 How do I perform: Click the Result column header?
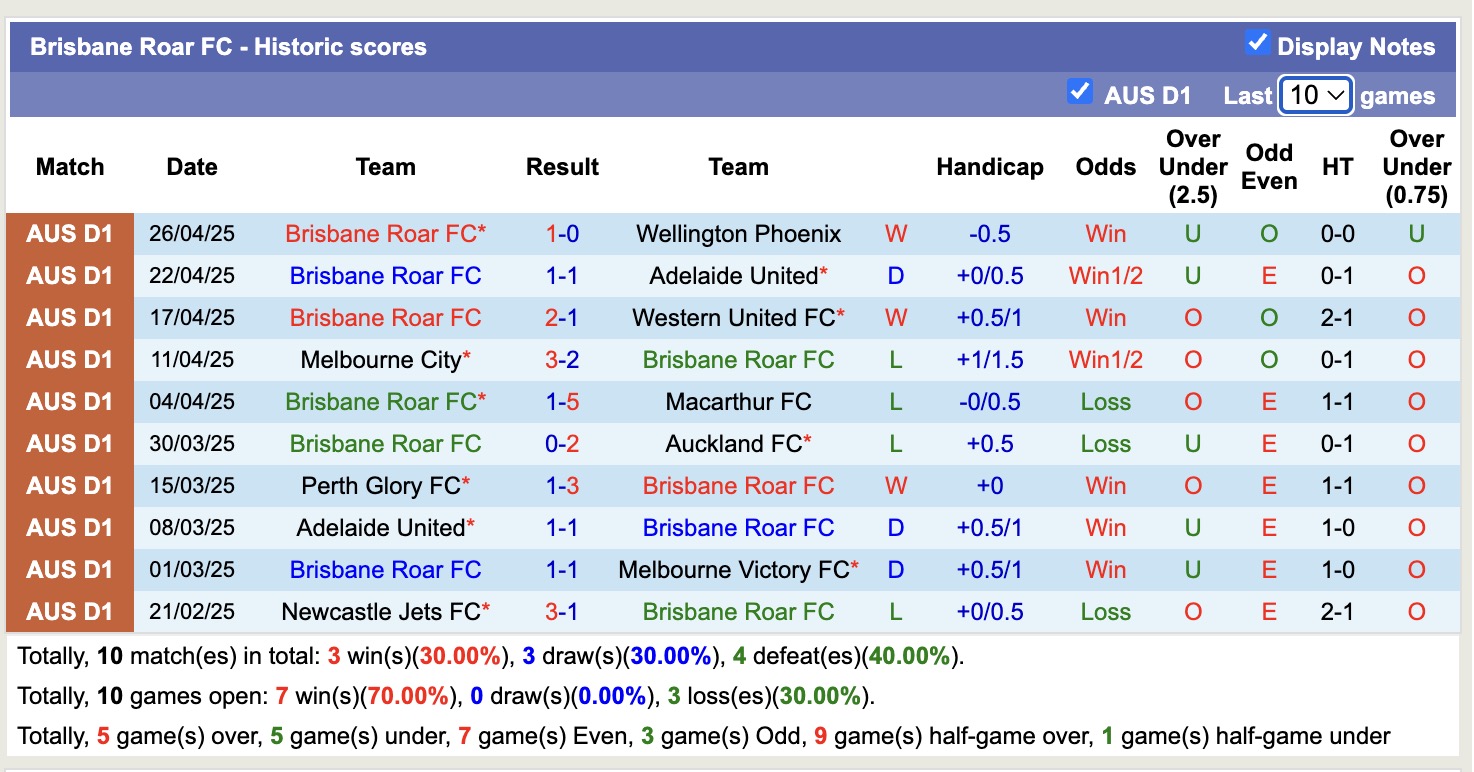(562, 167)
